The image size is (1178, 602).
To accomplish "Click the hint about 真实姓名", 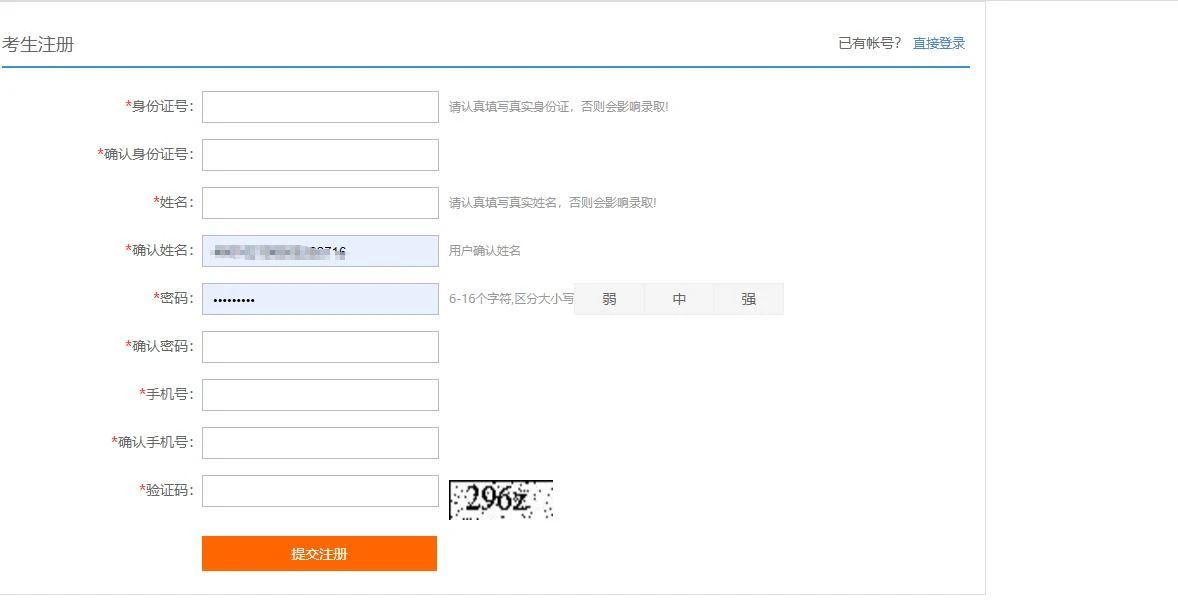I will pyautogui.click(x=552, y=203).
